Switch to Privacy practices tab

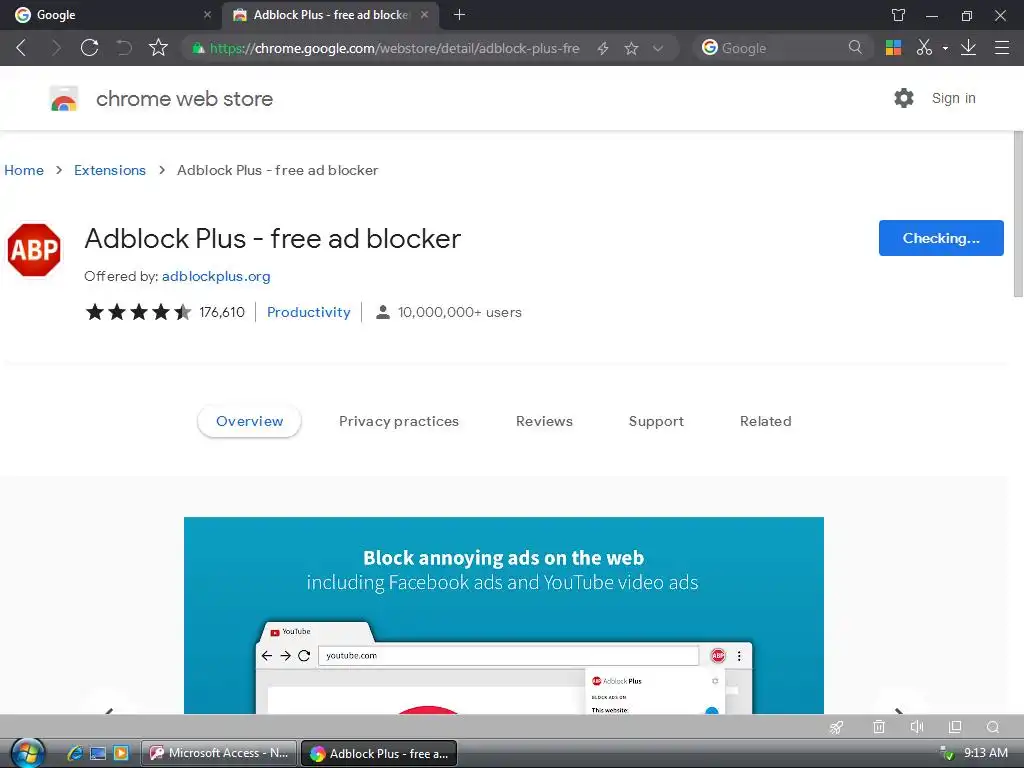[x=399, y=421]
